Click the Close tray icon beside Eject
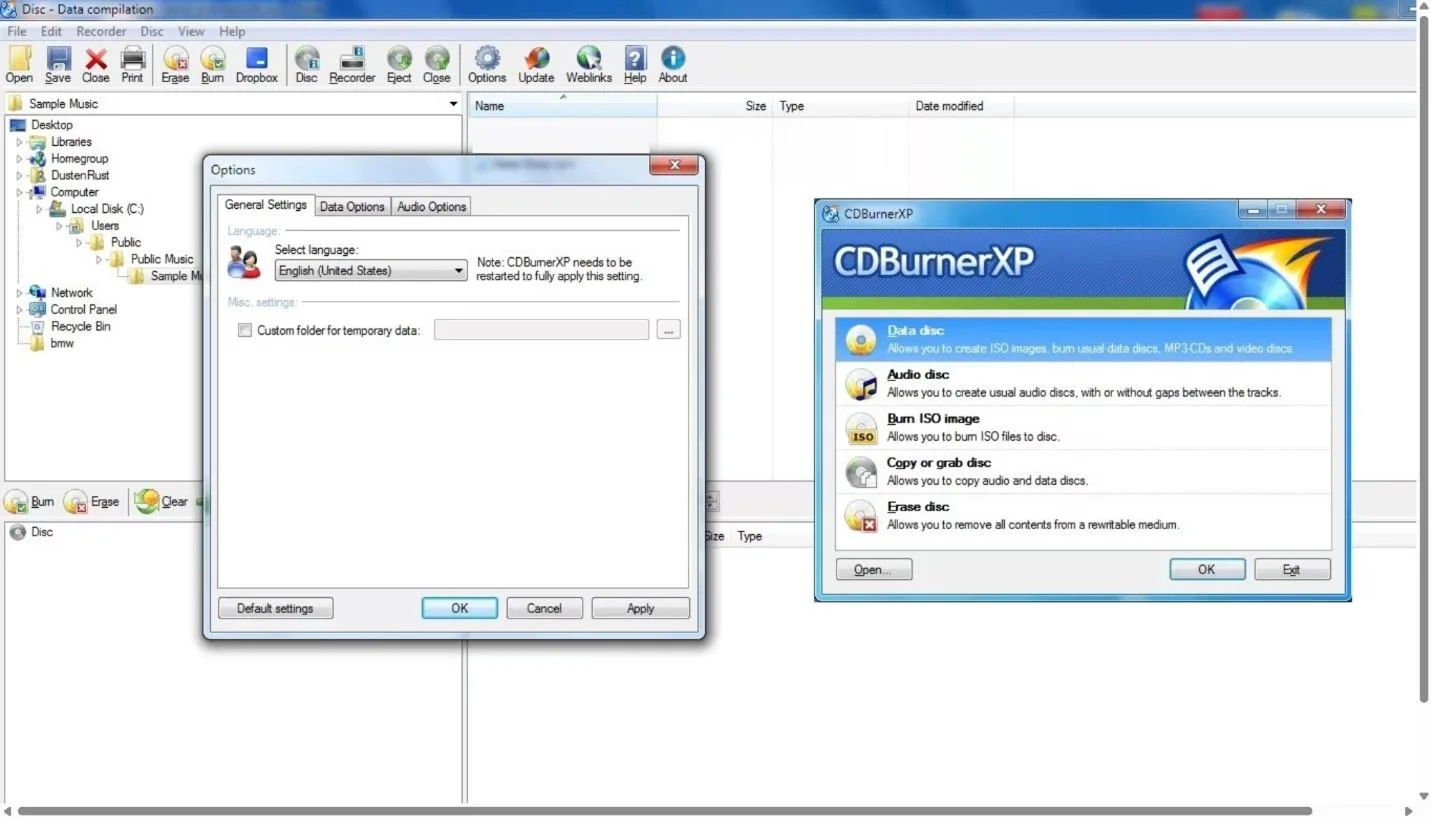Viewport: 1431px width, 818px height. [x=437, y=64]
